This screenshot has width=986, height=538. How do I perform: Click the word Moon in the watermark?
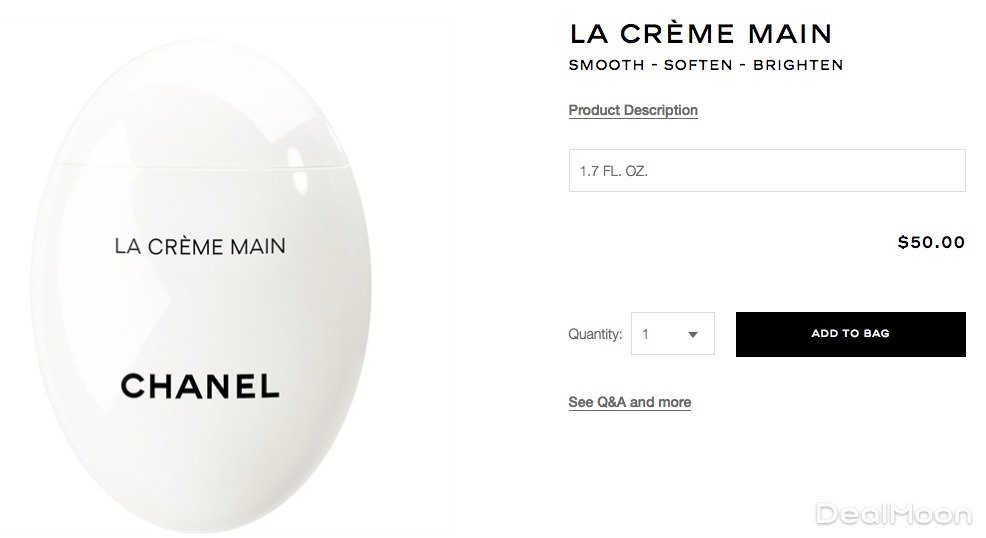pos(932,515)
